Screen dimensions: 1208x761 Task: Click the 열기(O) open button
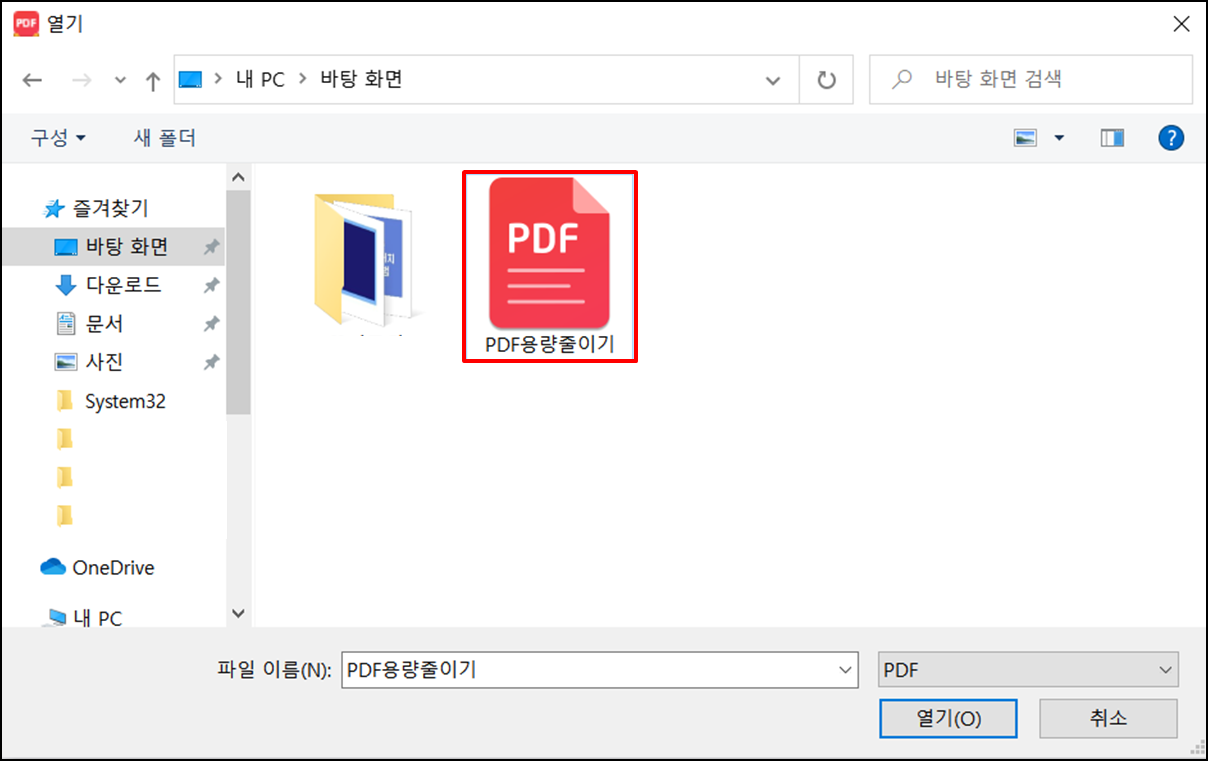coord(948,718)
